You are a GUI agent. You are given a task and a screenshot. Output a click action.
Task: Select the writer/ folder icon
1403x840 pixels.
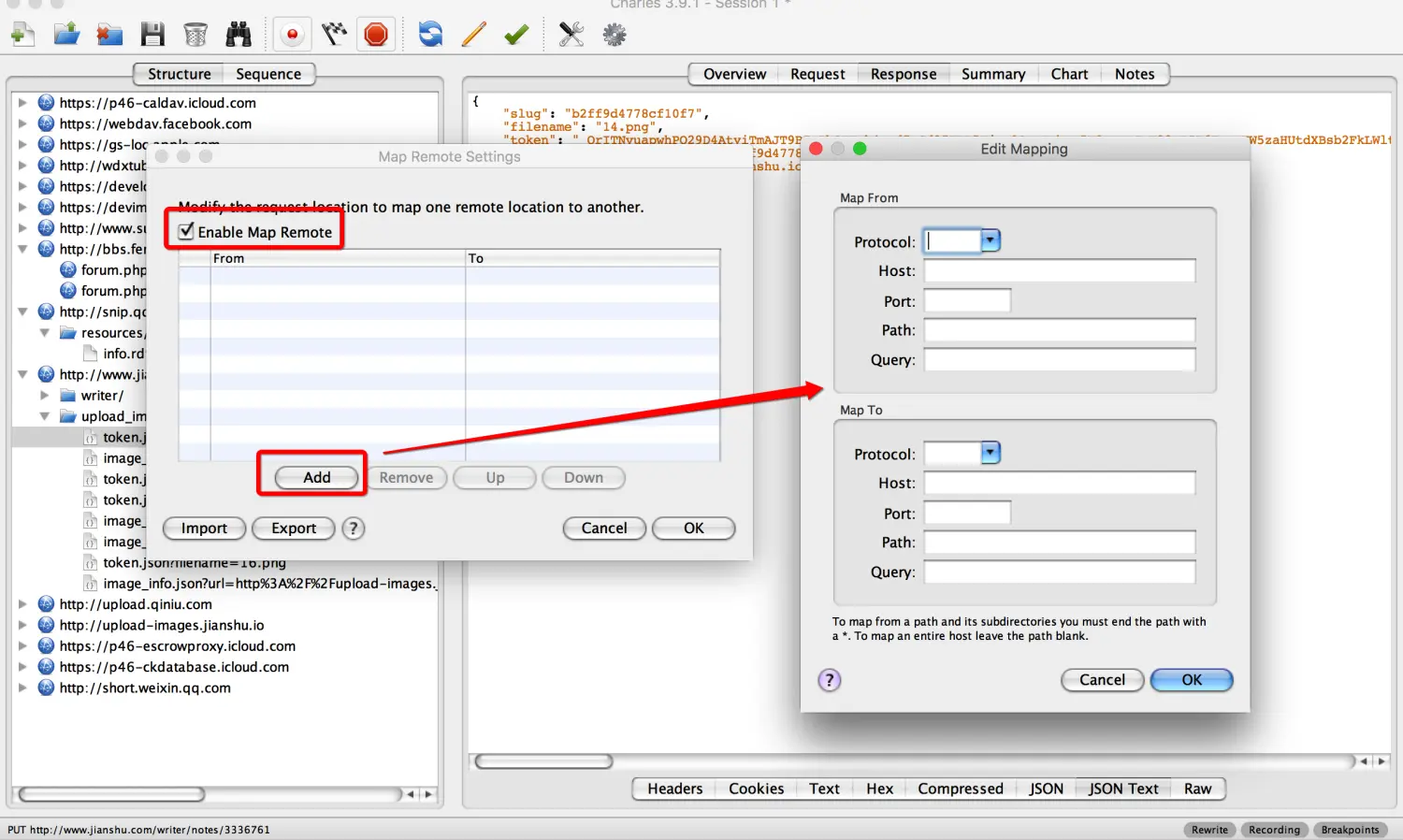(68, 396)
